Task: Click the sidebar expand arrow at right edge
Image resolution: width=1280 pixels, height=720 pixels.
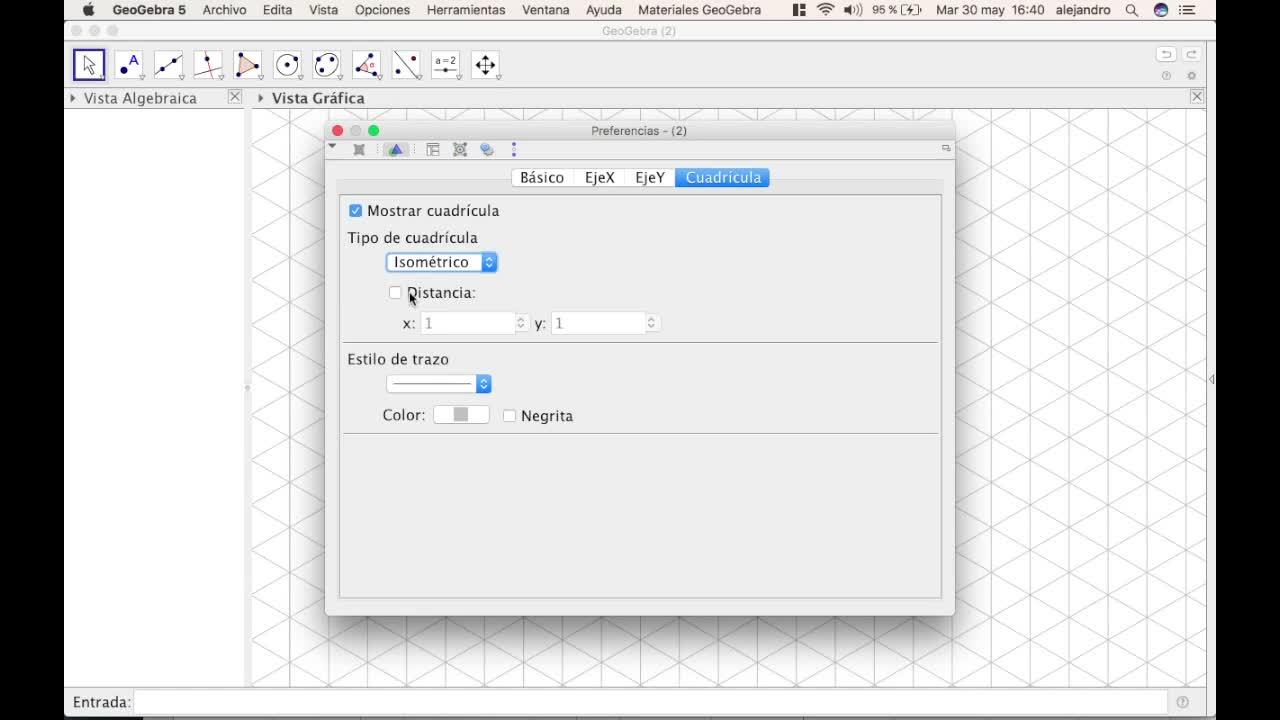Action: click(x=1211, y=379)
